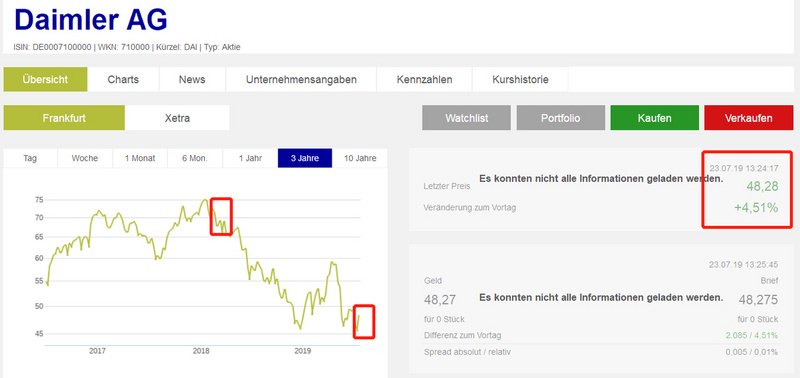Add stock to Portfolio
This screenshot has width=800, height=378.
tap(561, 118)
